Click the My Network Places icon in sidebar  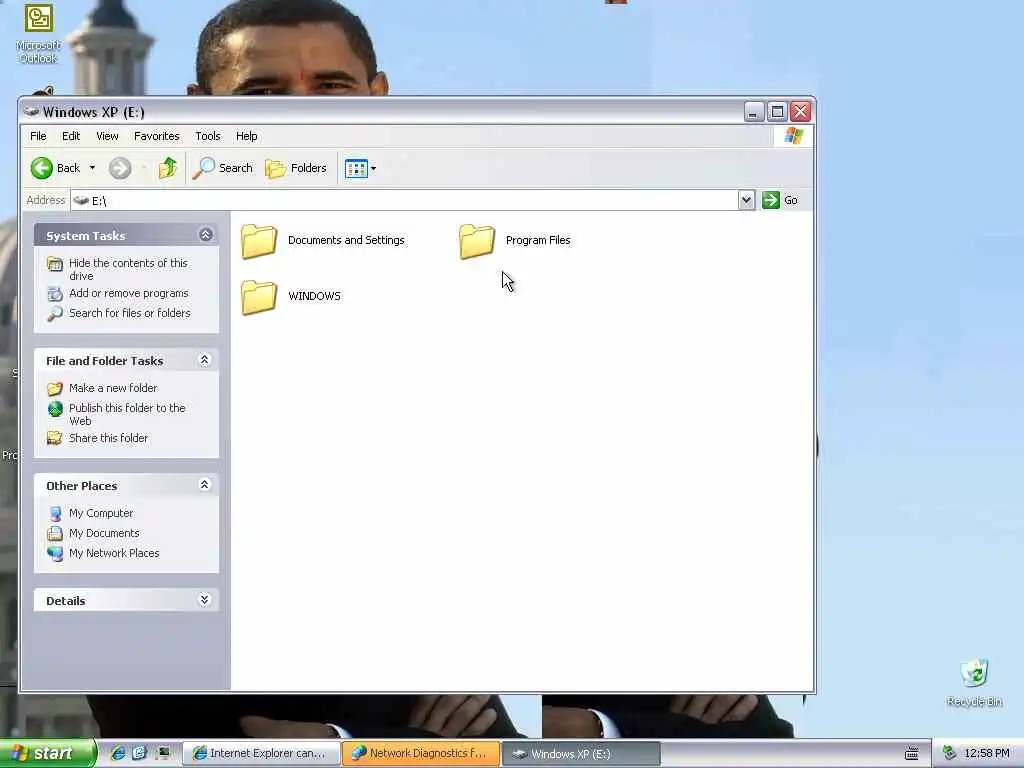tap(56, 554)
